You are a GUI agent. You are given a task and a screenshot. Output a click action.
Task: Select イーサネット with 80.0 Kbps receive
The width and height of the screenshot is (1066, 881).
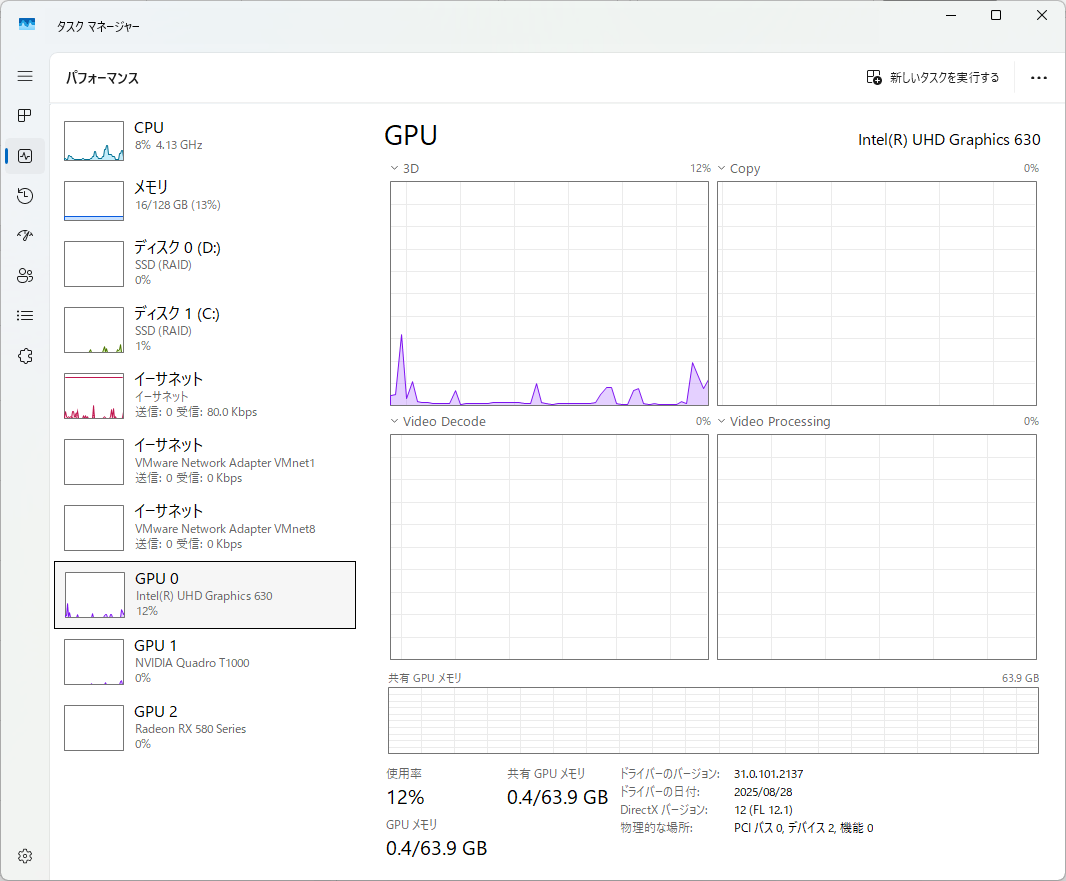(205, 395)
